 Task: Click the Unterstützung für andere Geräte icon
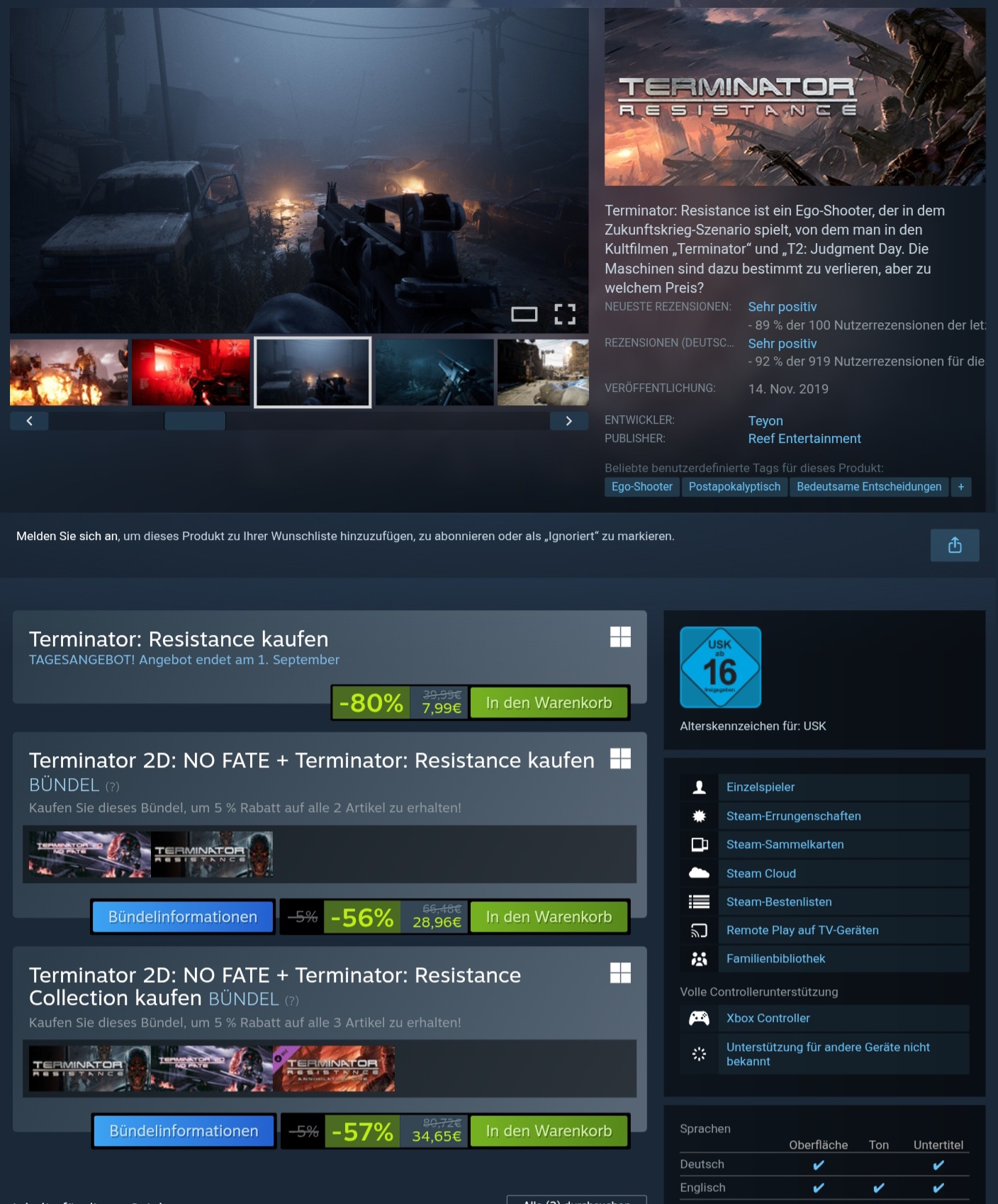click(699, 1054)
